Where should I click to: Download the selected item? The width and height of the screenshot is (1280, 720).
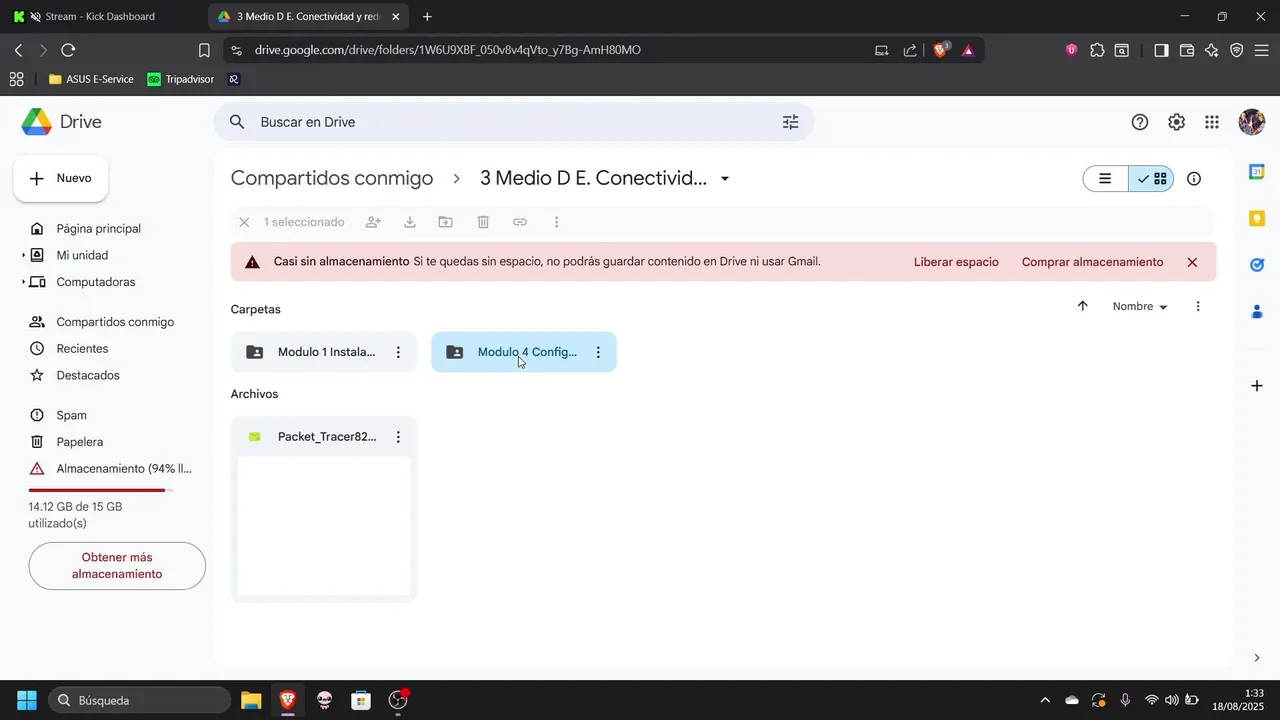410,222
